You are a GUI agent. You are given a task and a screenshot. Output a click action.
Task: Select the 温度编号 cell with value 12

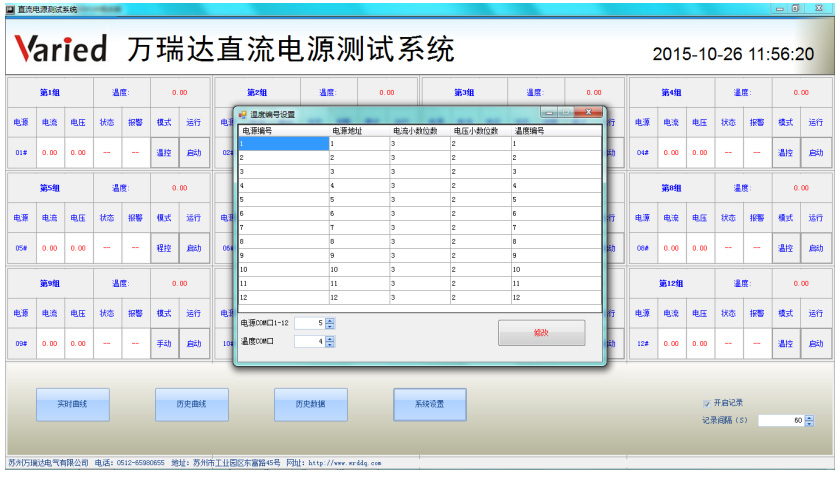[x=556, y=297]
